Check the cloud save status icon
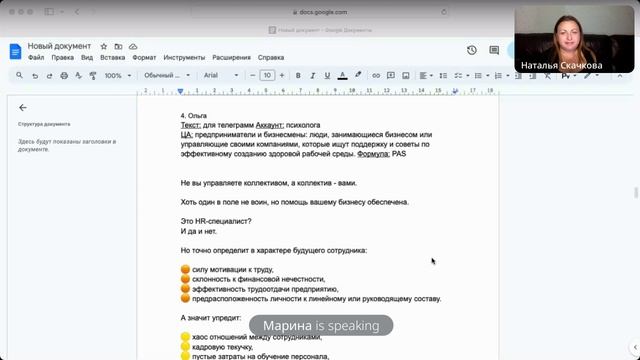Viewport: 640px width, 360px height. (133, 47)
